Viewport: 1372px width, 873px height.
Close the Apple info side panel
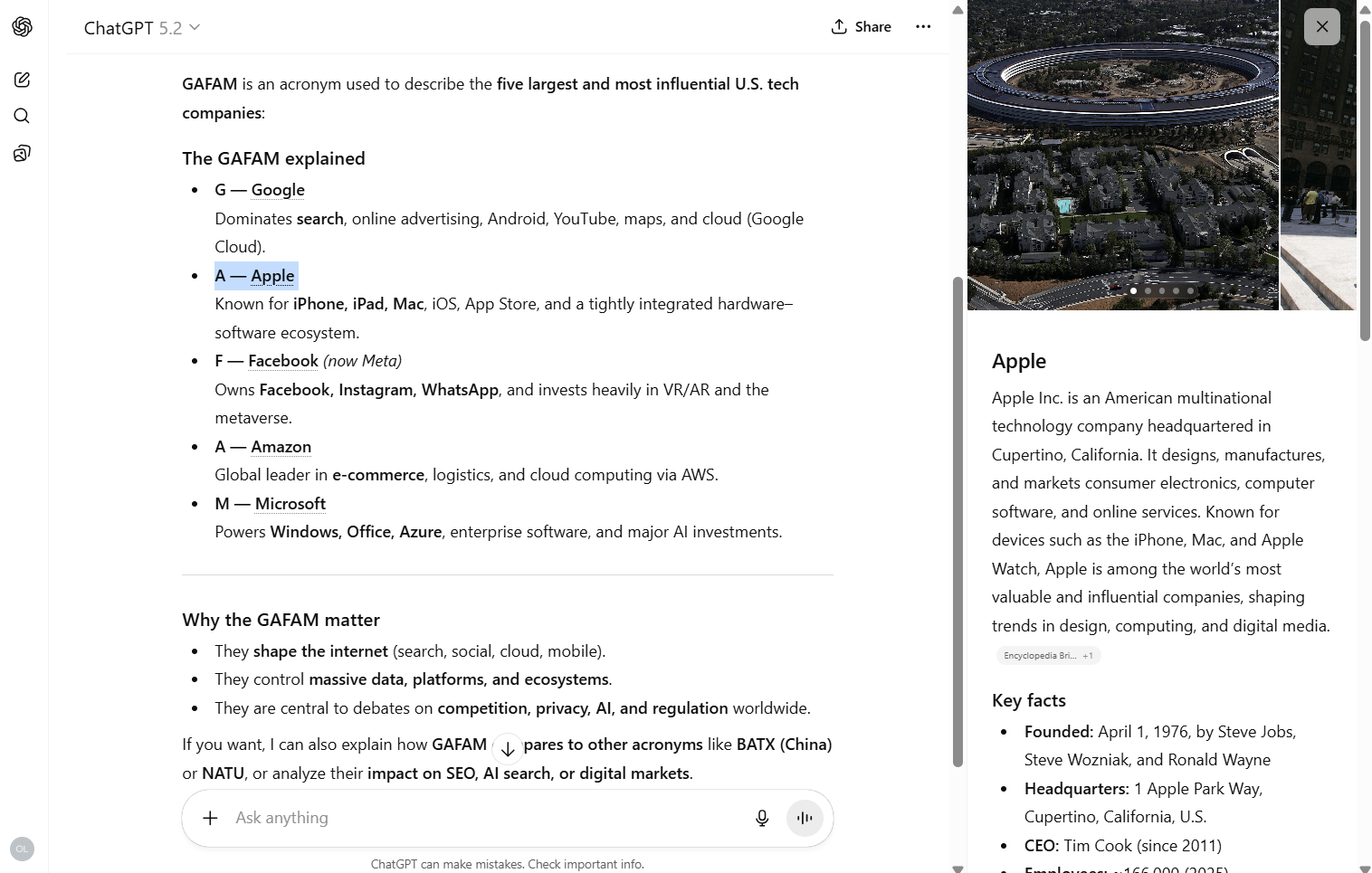1321,27
